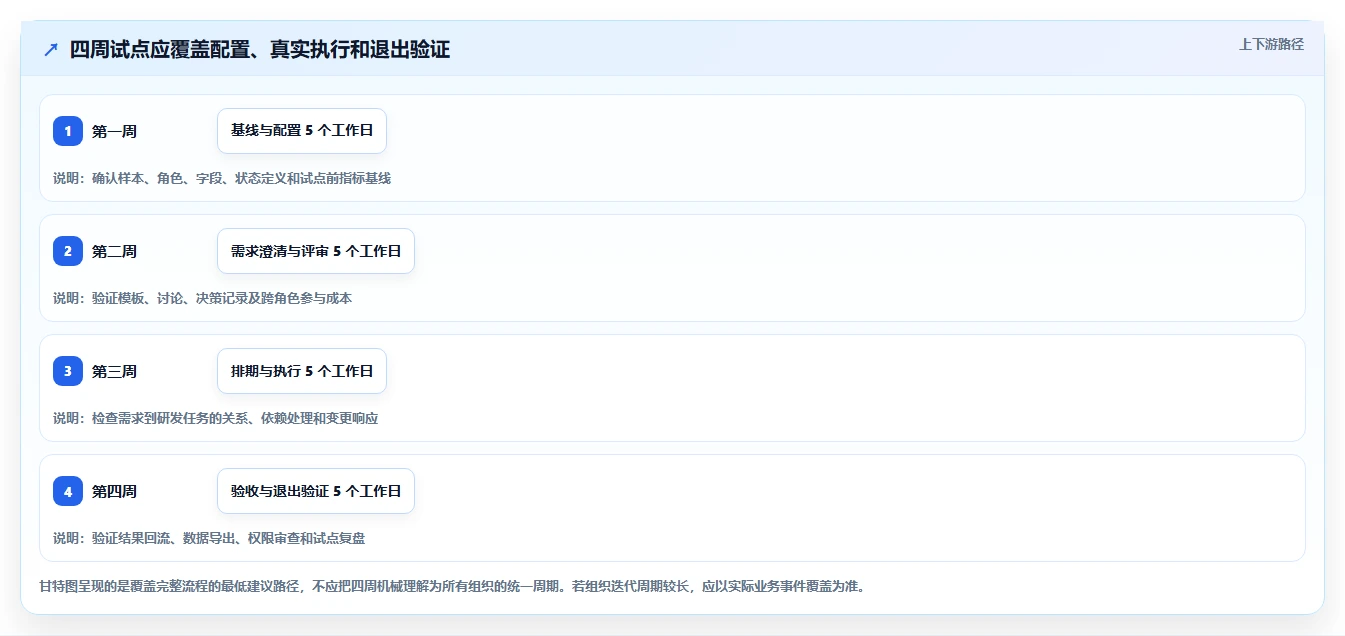This screenshot has height=636, width=1345.
Task: Click the step number 4 badge
Action: coord(68,491)
